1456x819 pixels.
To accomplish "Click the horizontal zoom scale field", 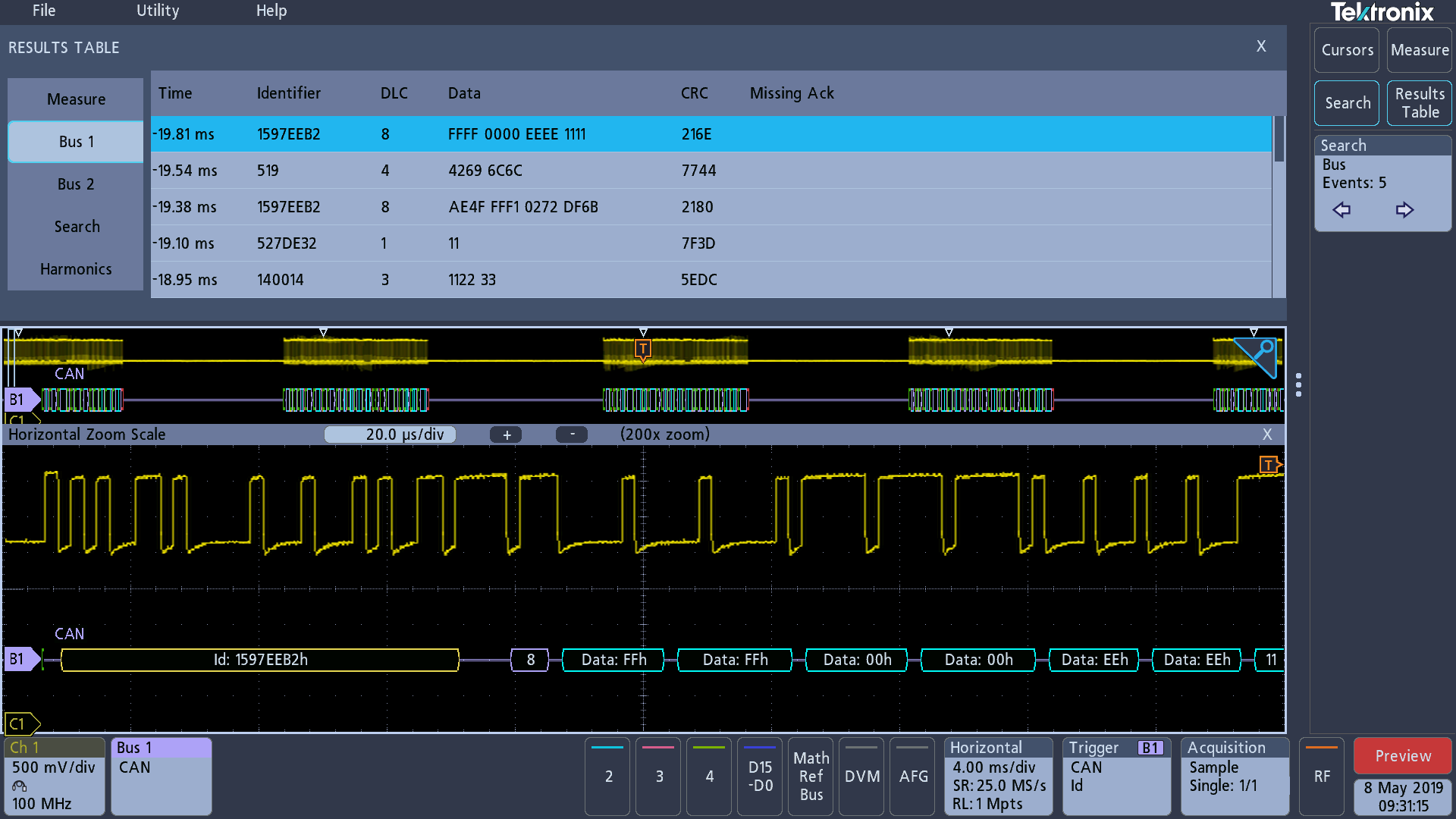I will pyautogui.click(x=391, y=435).
